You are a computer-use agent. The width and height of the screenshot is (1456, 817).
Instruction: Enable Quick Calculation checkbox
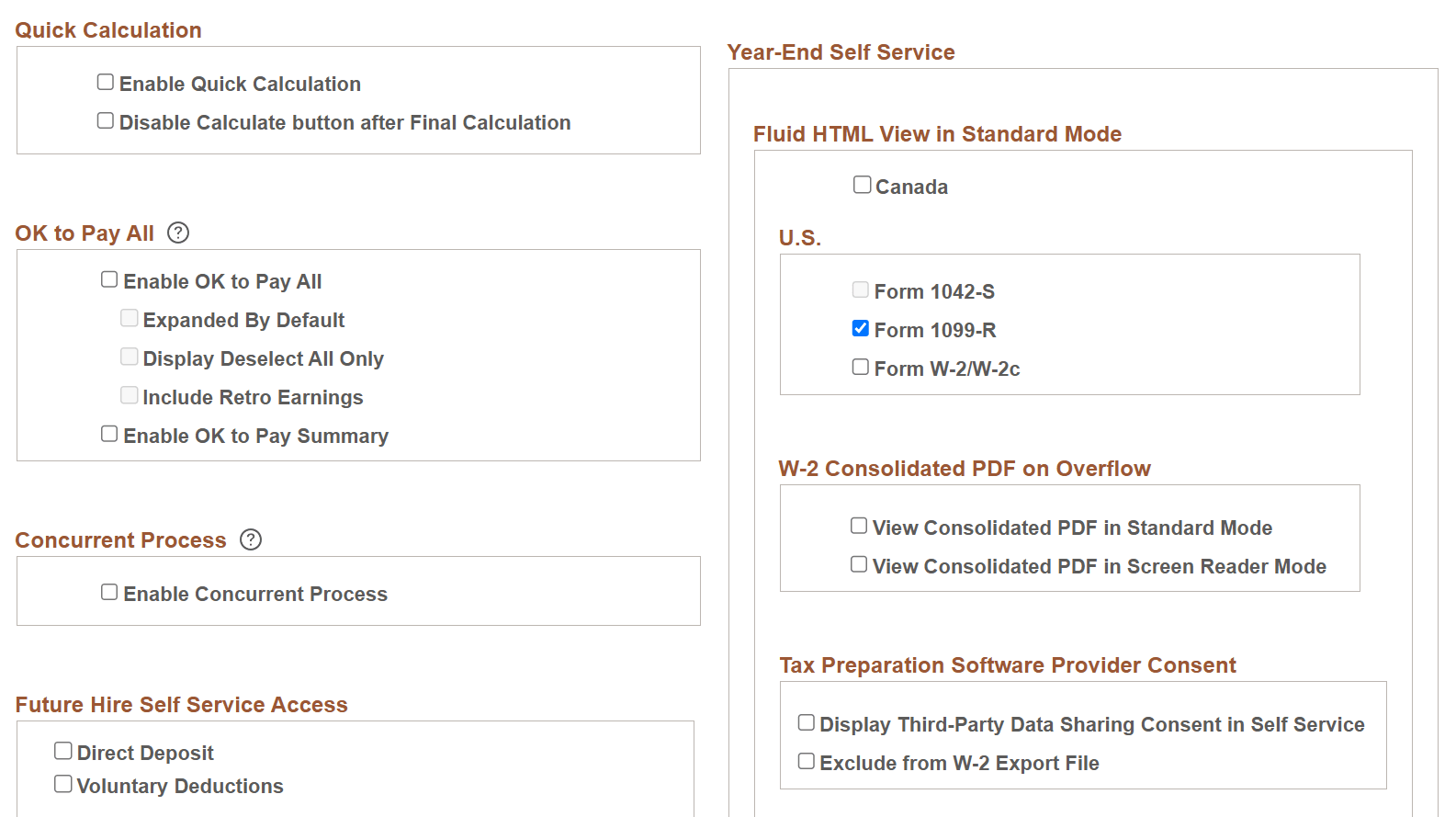106,82
